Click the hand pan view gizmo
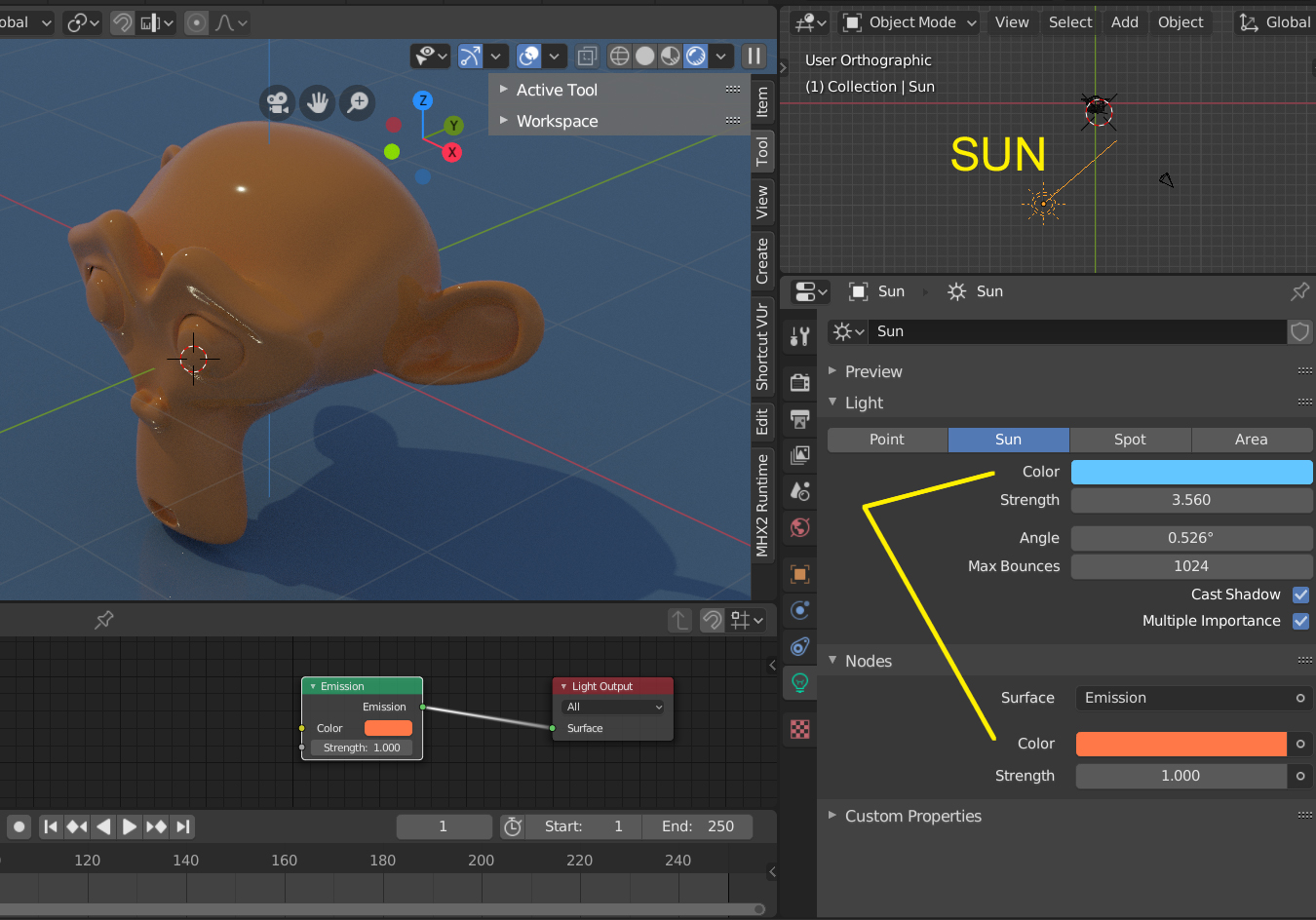Viewport: 1316px width, 920px height. [318, 102]
